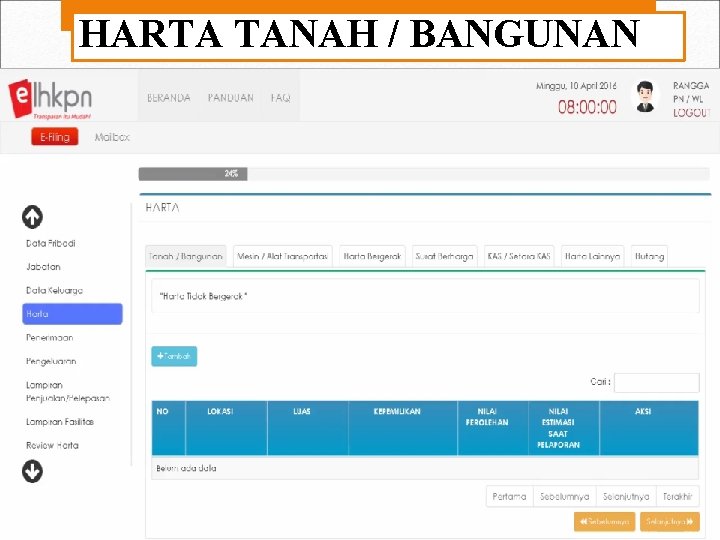This screenshot has width=720, height=540.
Task: Click the HARTA section heading
Action: coord(162,208)
